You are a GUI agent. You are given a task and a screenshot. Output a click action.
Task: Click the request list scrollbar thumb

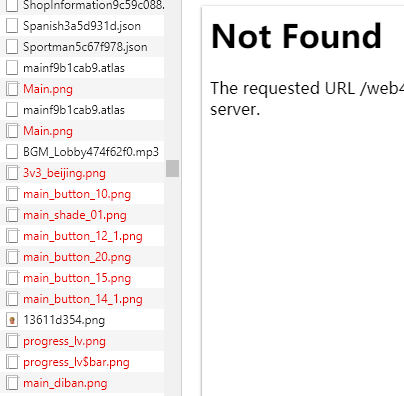point(172,168)
